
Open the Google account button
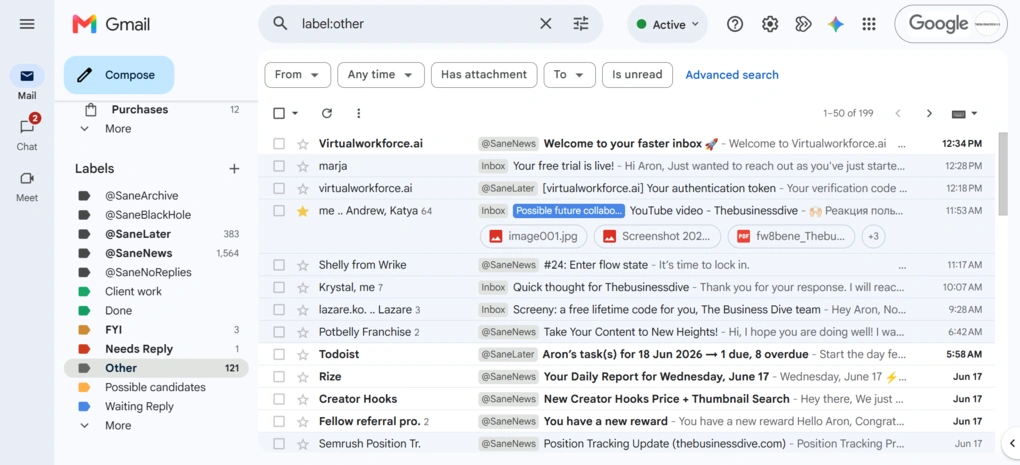click(951, 24)
